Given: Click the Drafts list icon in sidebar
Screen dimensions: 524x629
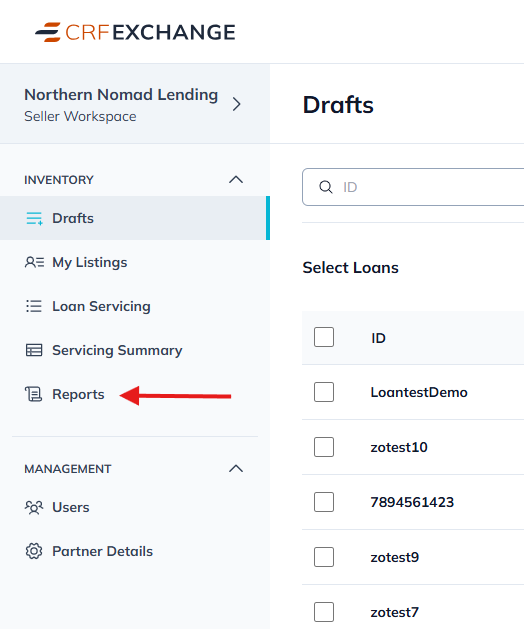Looking at the screenshot, I should (35, 218).
